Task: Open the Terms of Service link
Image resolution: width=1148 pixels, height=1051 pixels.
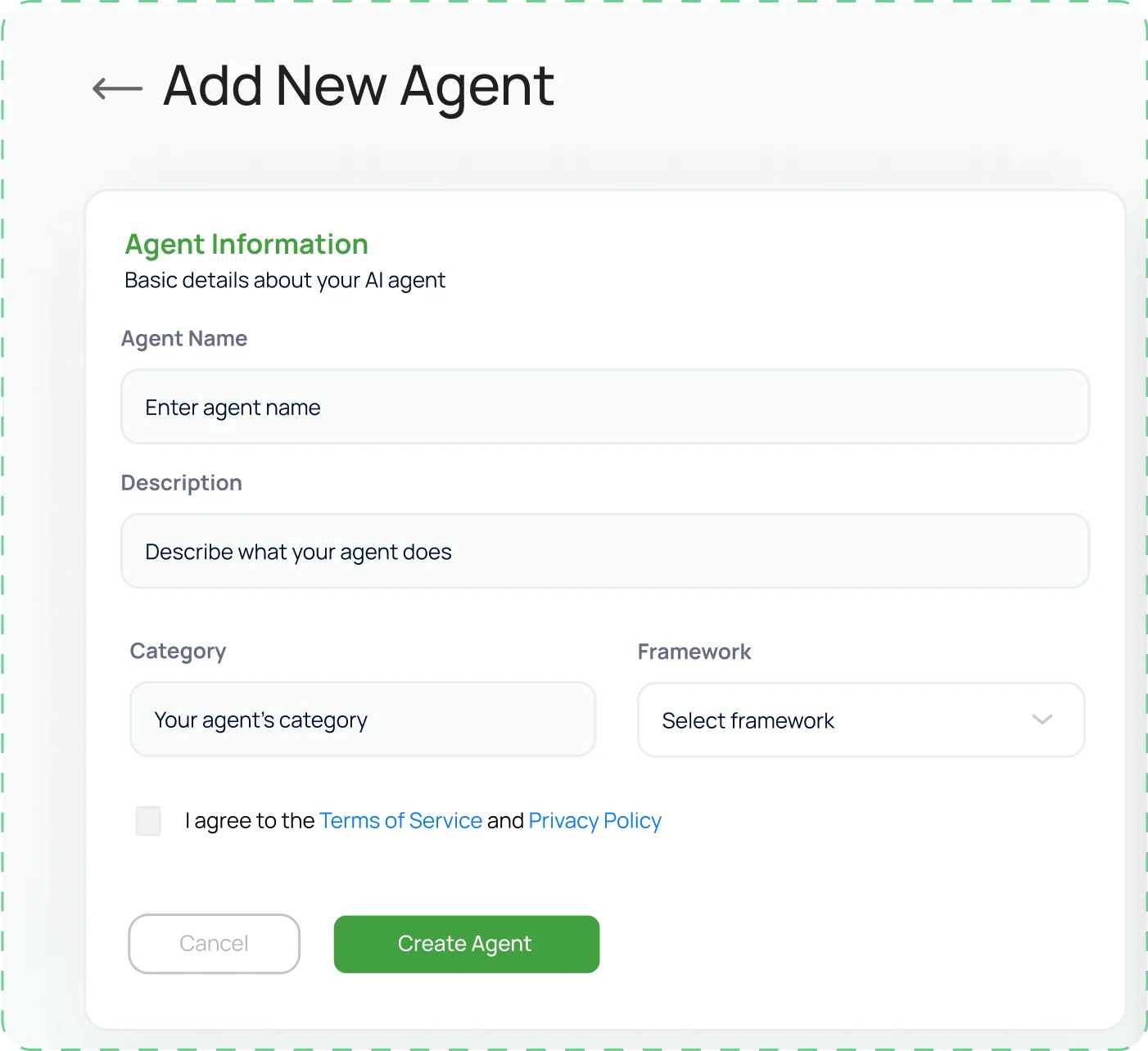Action: [400, 820]
